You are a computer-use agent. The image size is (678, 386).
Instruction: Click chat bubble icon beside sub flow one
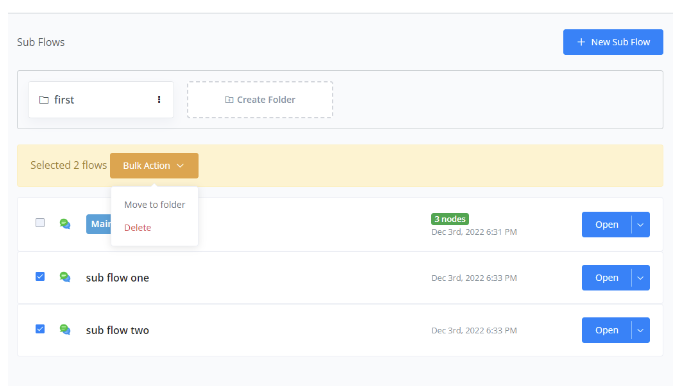click(65, 277)
